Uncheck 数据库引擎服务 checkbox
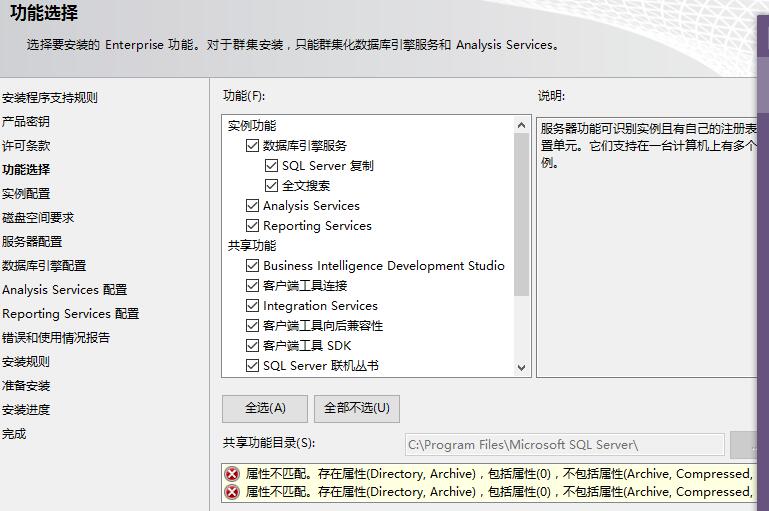The image size is (769, 511). click(252, 146)
